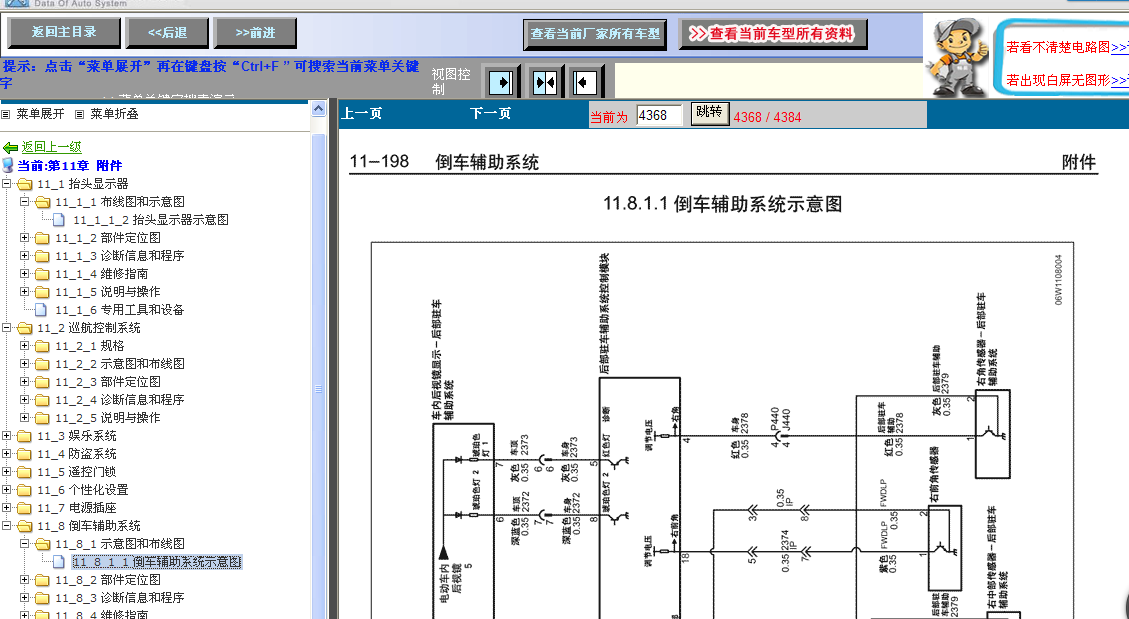
Task: Click folder icon of 11_3 娱乐系统
Action: (x=25, y=436)
